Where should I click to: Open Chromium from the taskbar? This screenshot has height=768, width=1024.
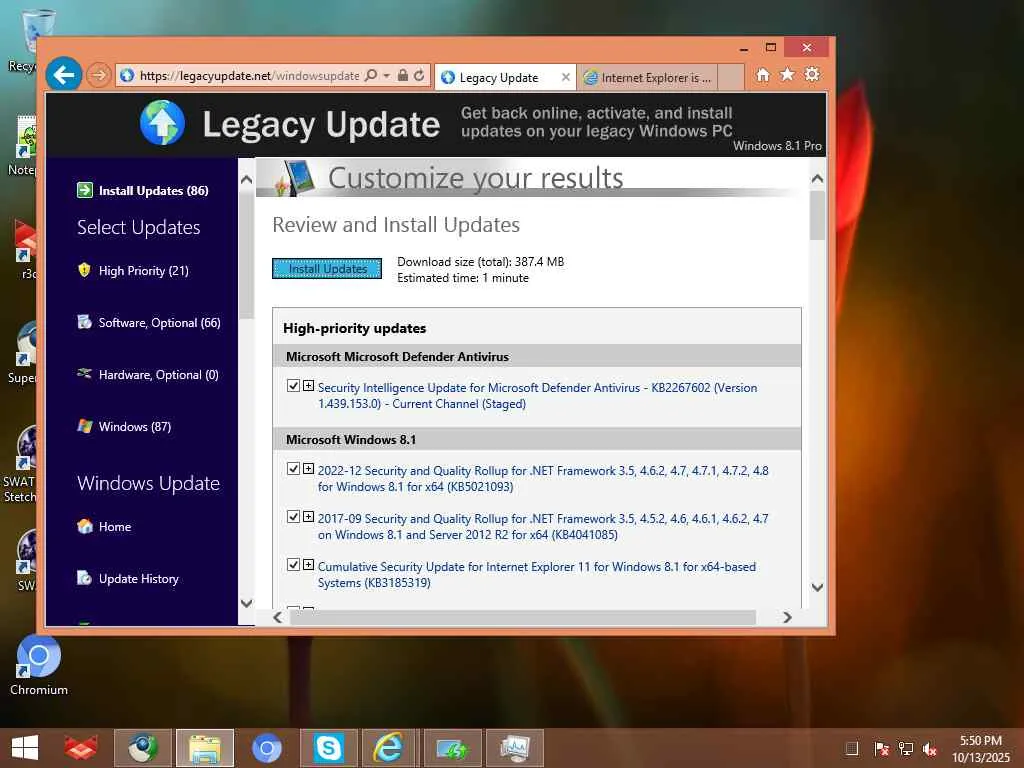[x=266, y=748]
